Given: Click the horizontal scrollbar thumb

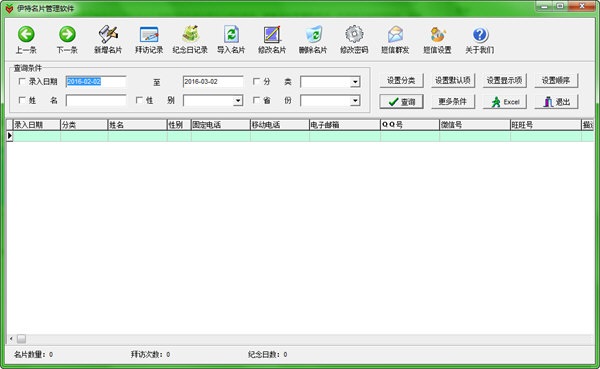Looking at the screenshot, I should click(x=21, y=339).
